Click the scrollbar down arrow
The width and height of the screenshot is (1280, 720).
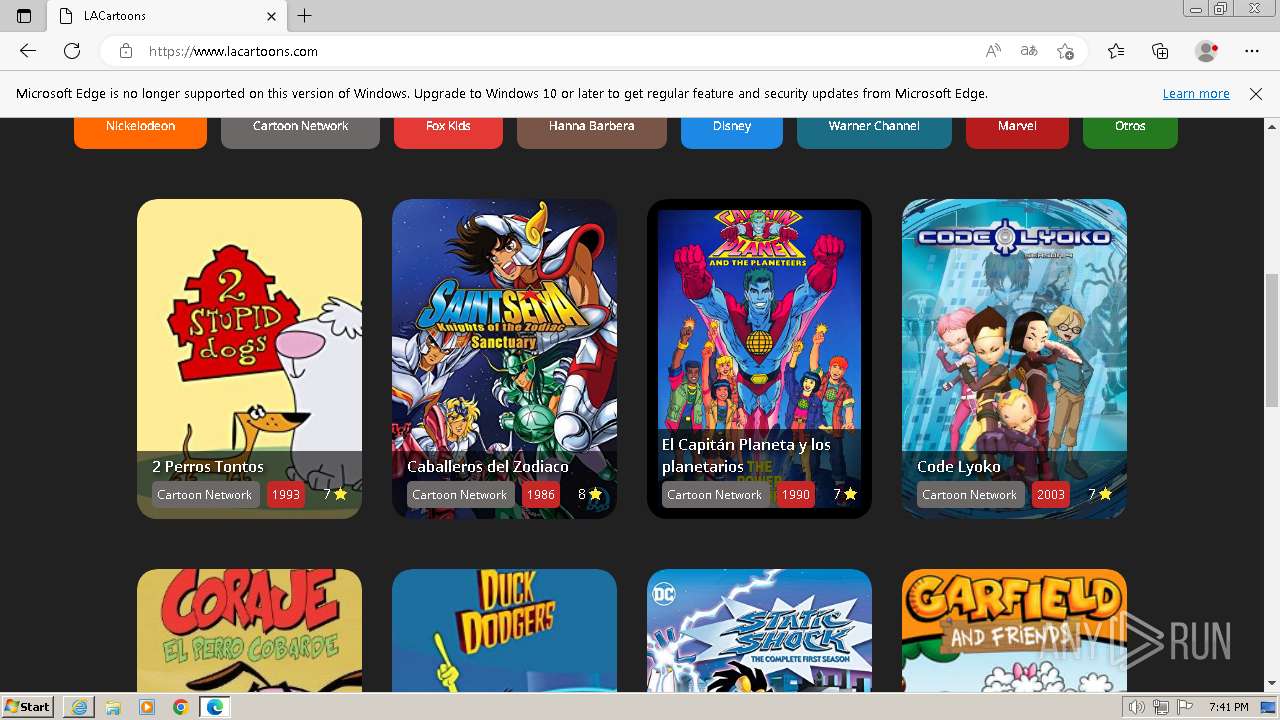click(1271, 684)
